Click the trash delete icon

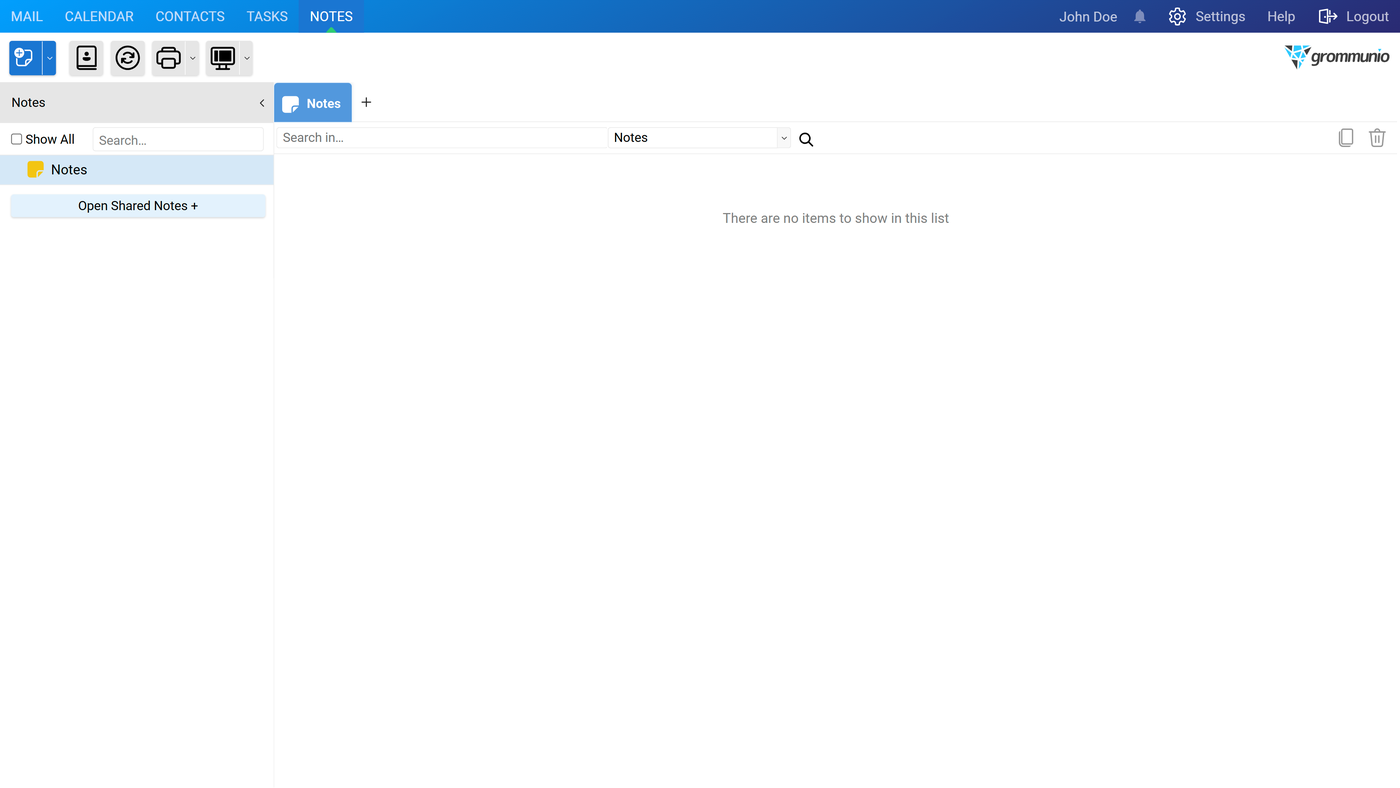tap(1377, 138)
